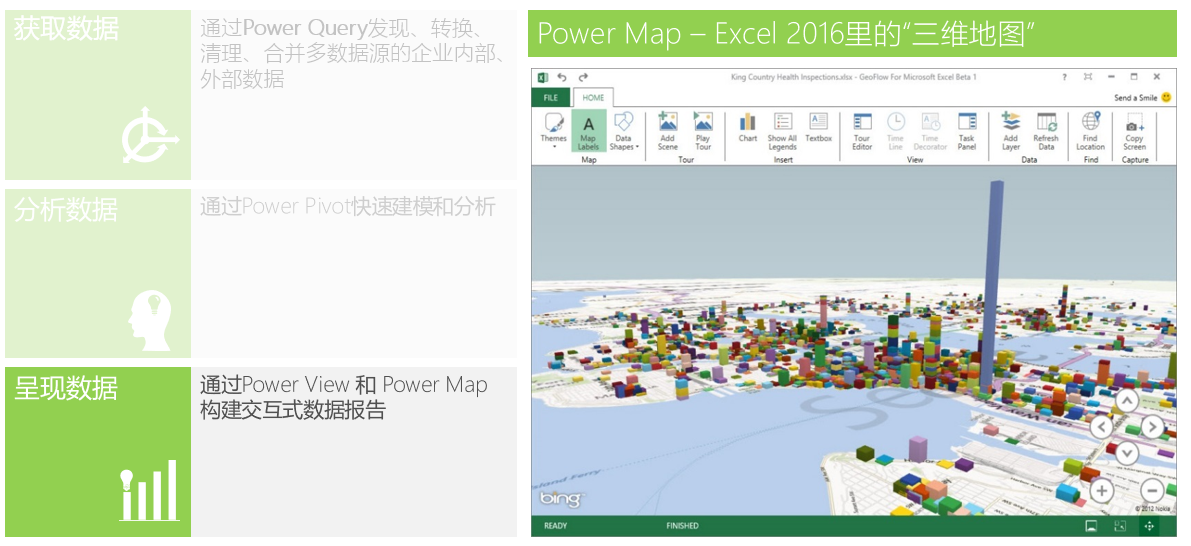Start Play Tour
This screenshot has width=1191, height=546.
[x=703, y=130]
